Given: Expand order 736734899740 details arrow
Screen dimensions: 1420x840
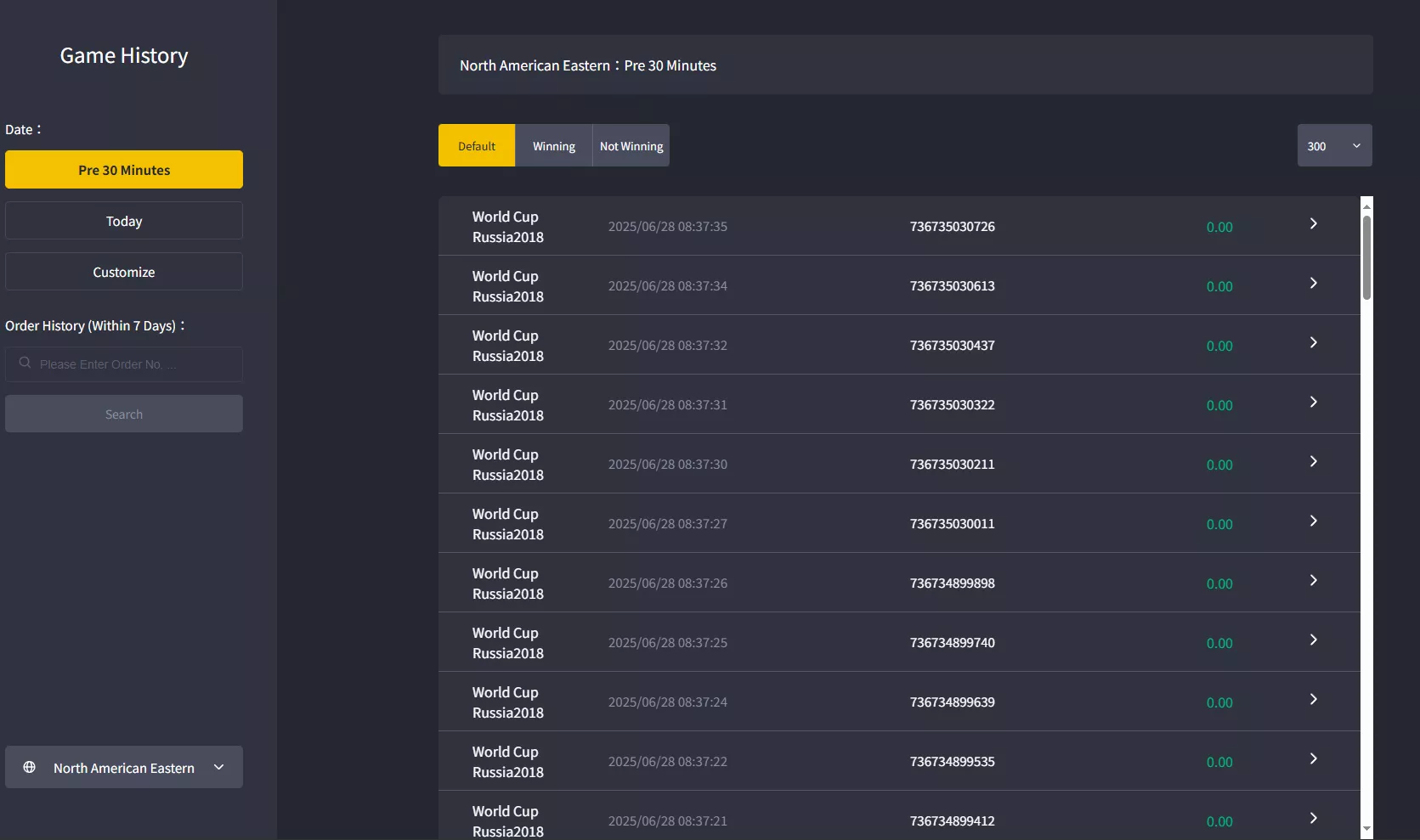Looking at the screenshot, I should point(1313,640).
